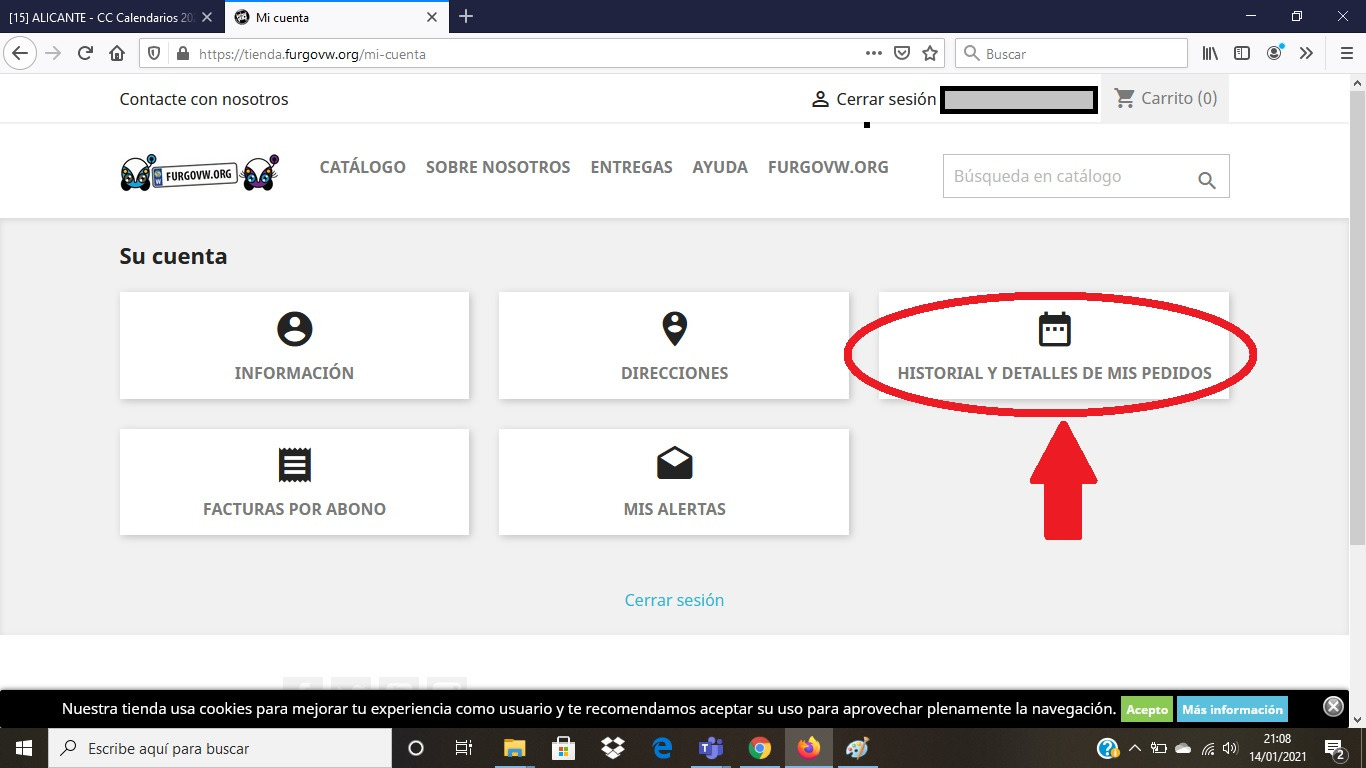The height and width of the screenshot is (768, 1366).
Task: Click the Wi-Fi network tray icon
Action: [x=1208, y=748]
